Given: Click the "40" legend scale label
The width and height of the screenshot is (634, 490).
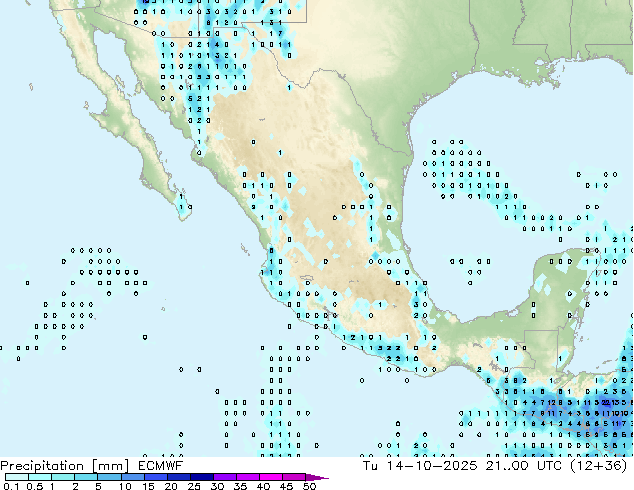Looking at the screenshot, I should [263, 486].
